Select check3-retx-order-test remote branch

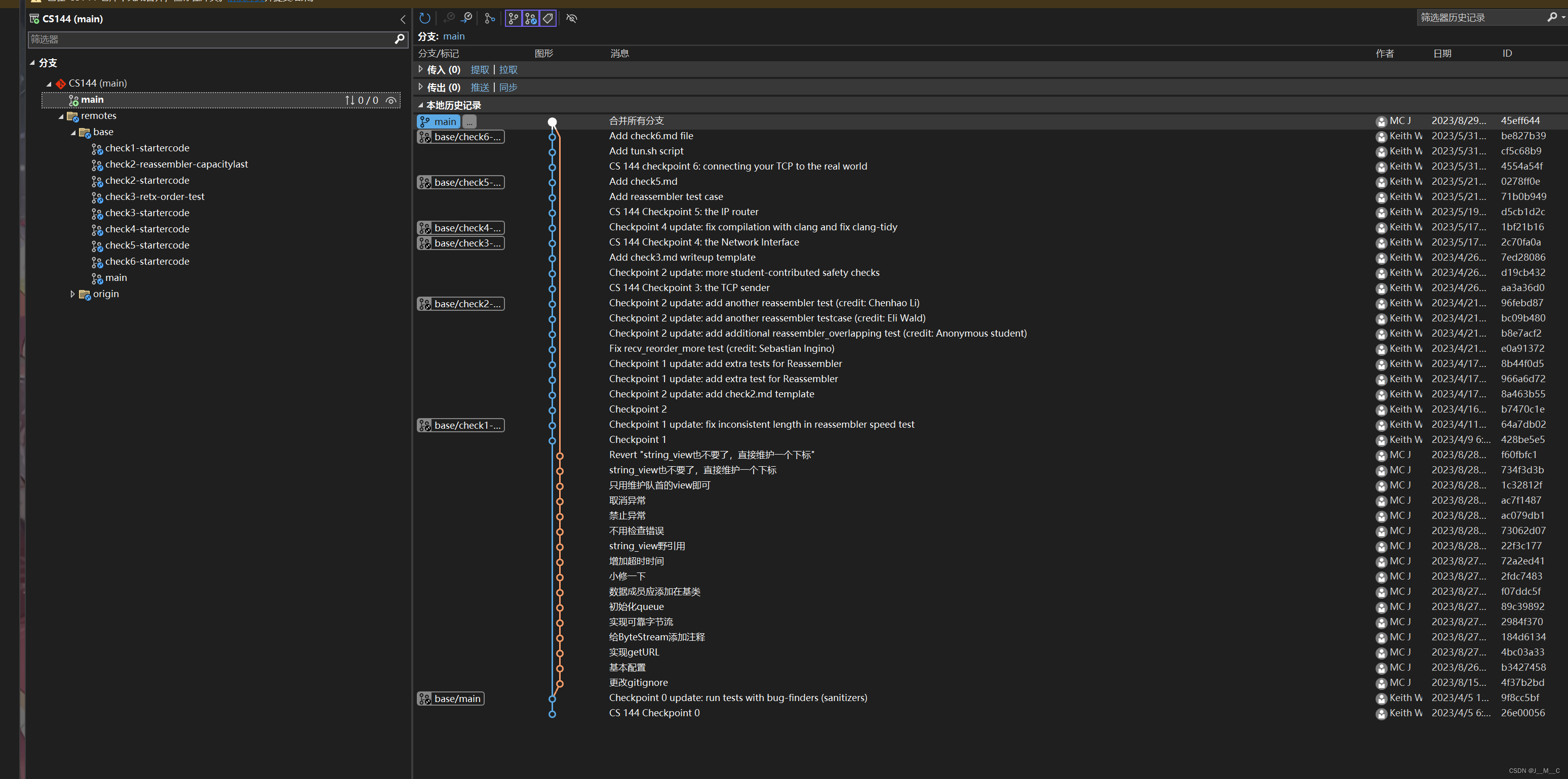point(154,197)
